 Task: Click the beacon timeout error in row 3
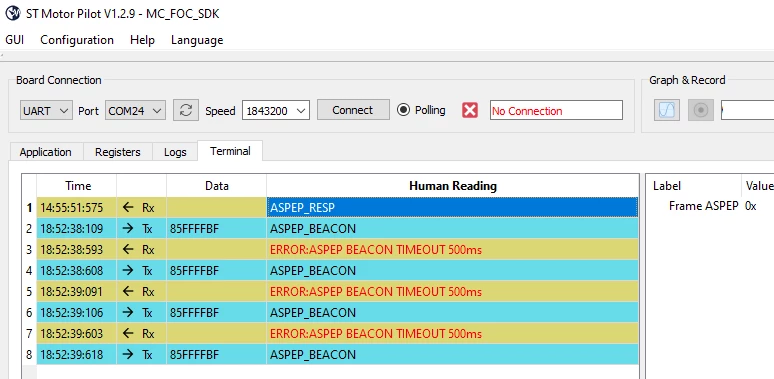[453, 250]
